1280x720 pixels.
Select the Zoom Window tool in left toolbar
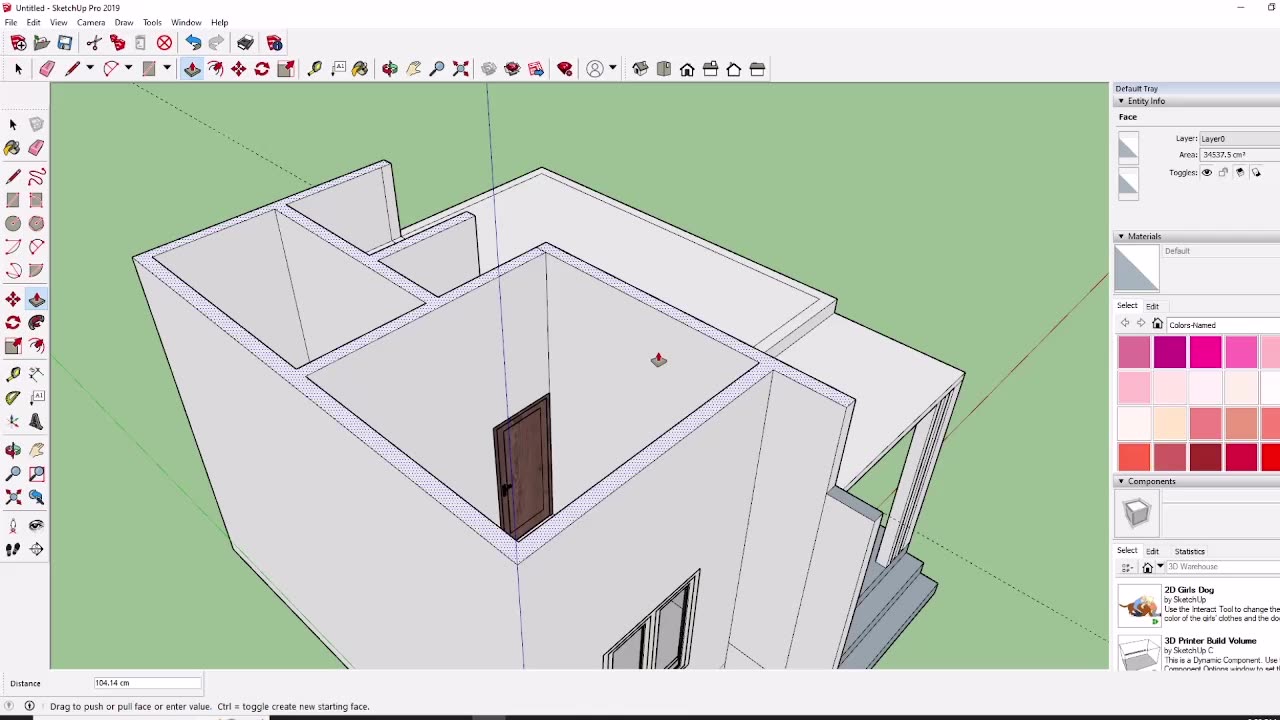click(x=36, y=473)
